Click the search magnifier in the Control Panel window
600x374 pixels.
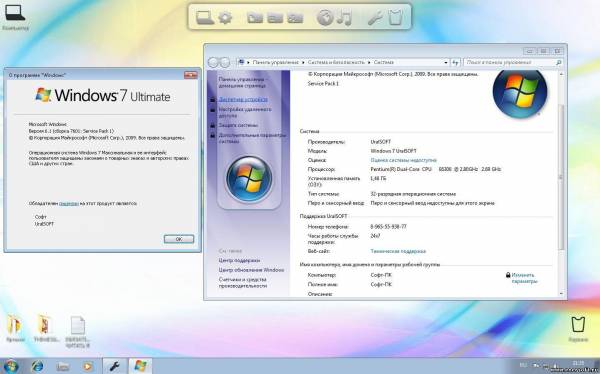coord(558,62)
